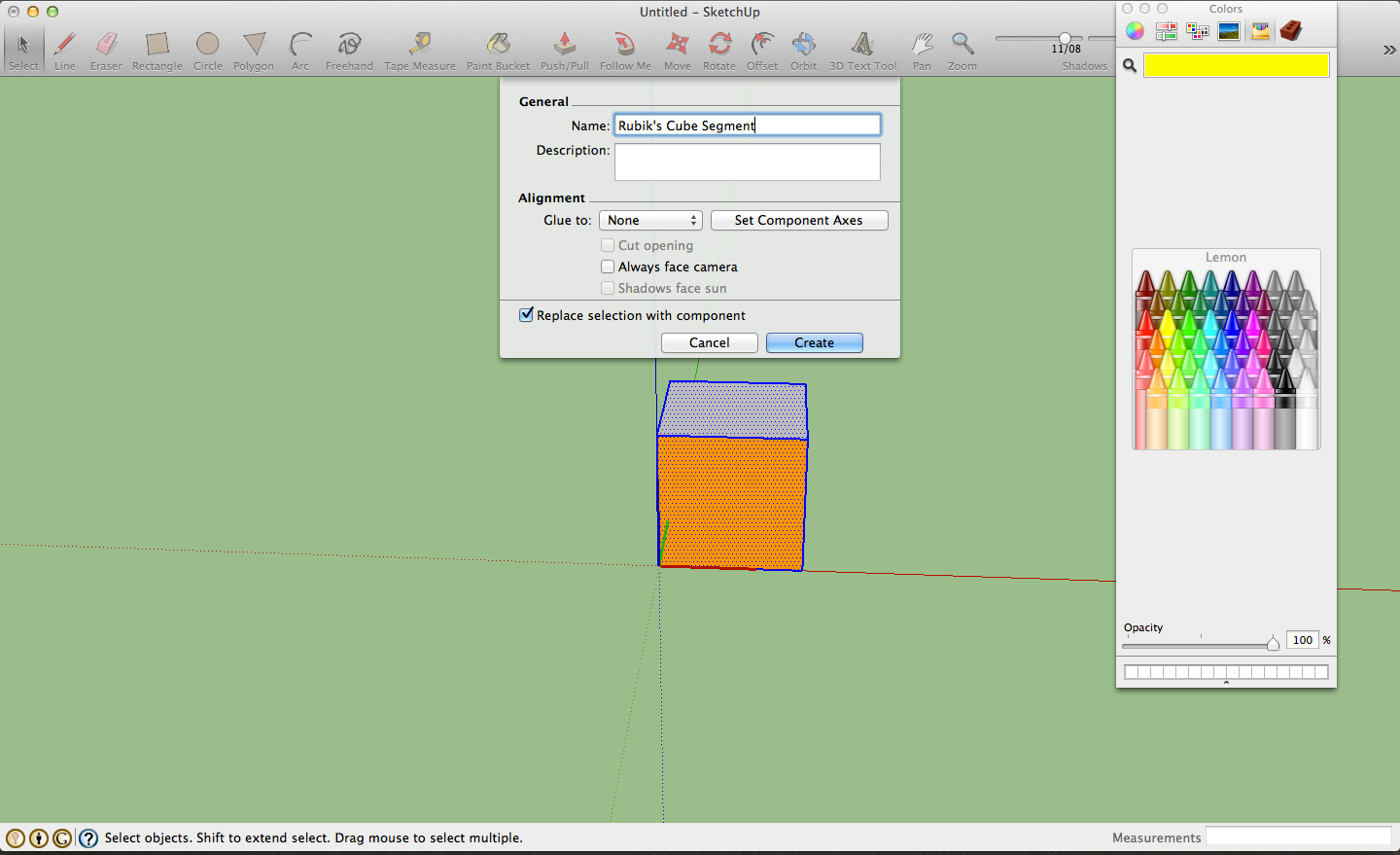Choose the Follow Me tool
This screenshot has height=855, width=1400.
point(624,44)
